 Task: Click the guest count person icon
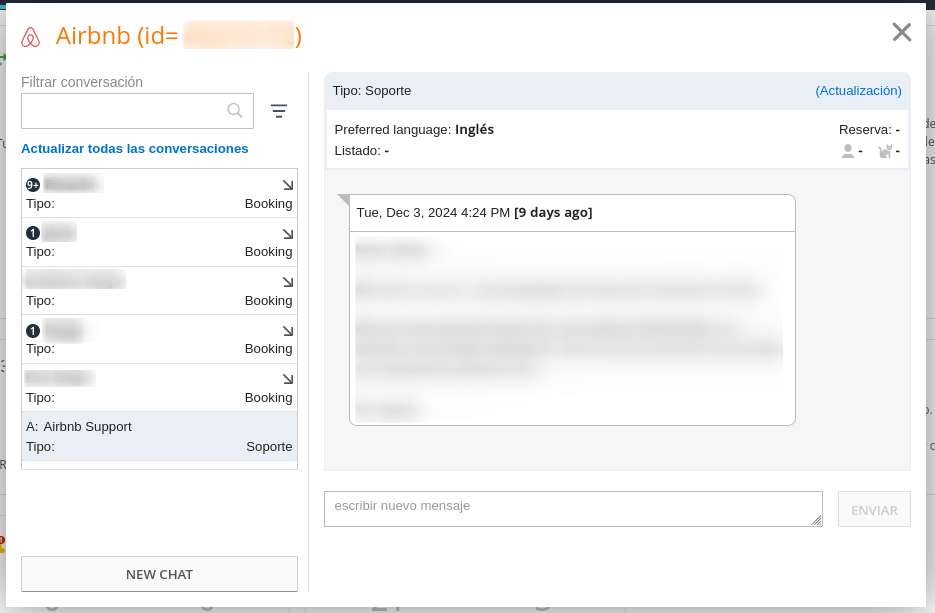[847, 151]
